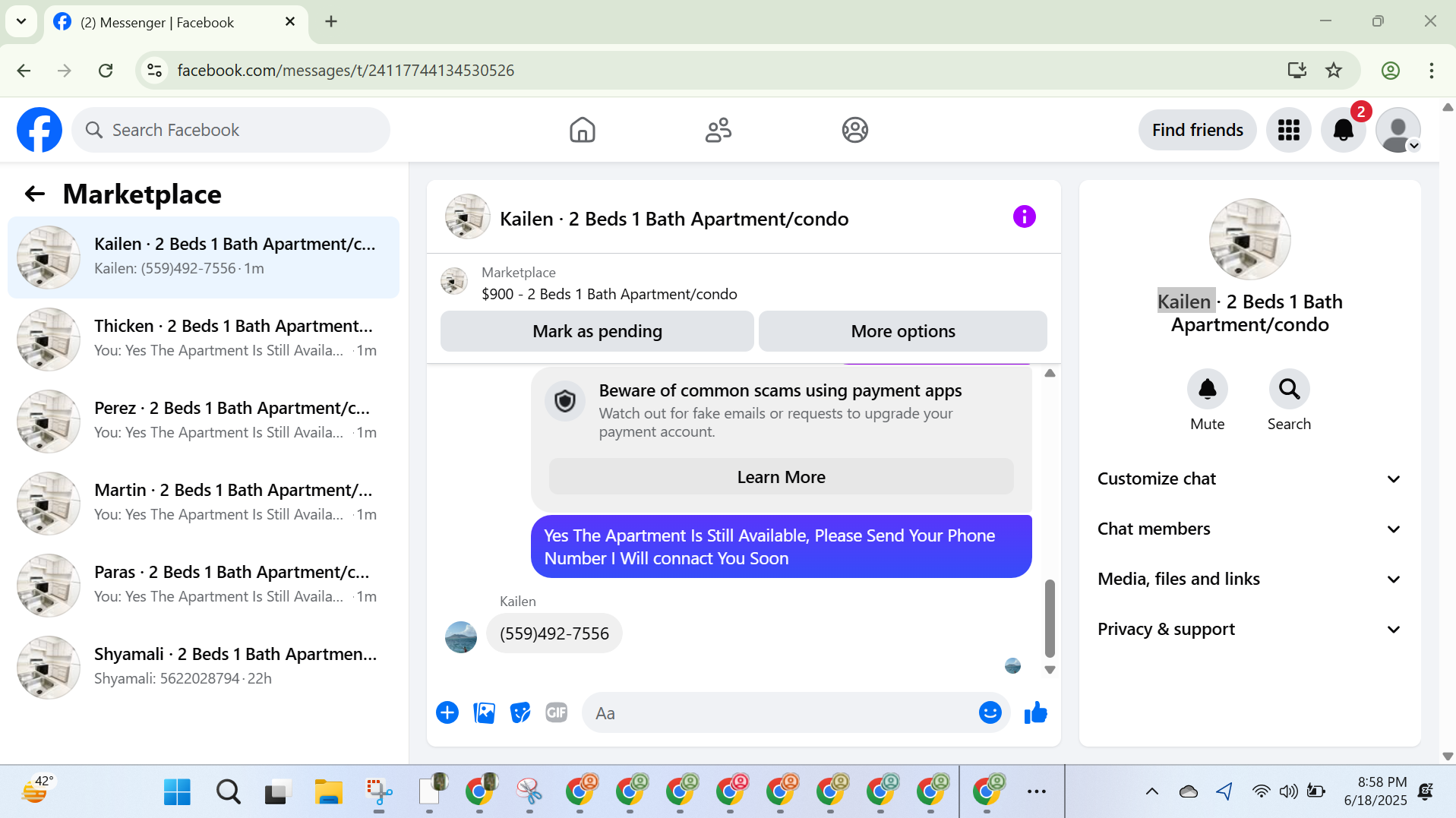1456x818 pixels.
Task: Open the Windows Start menu
Action: [177, 792]
